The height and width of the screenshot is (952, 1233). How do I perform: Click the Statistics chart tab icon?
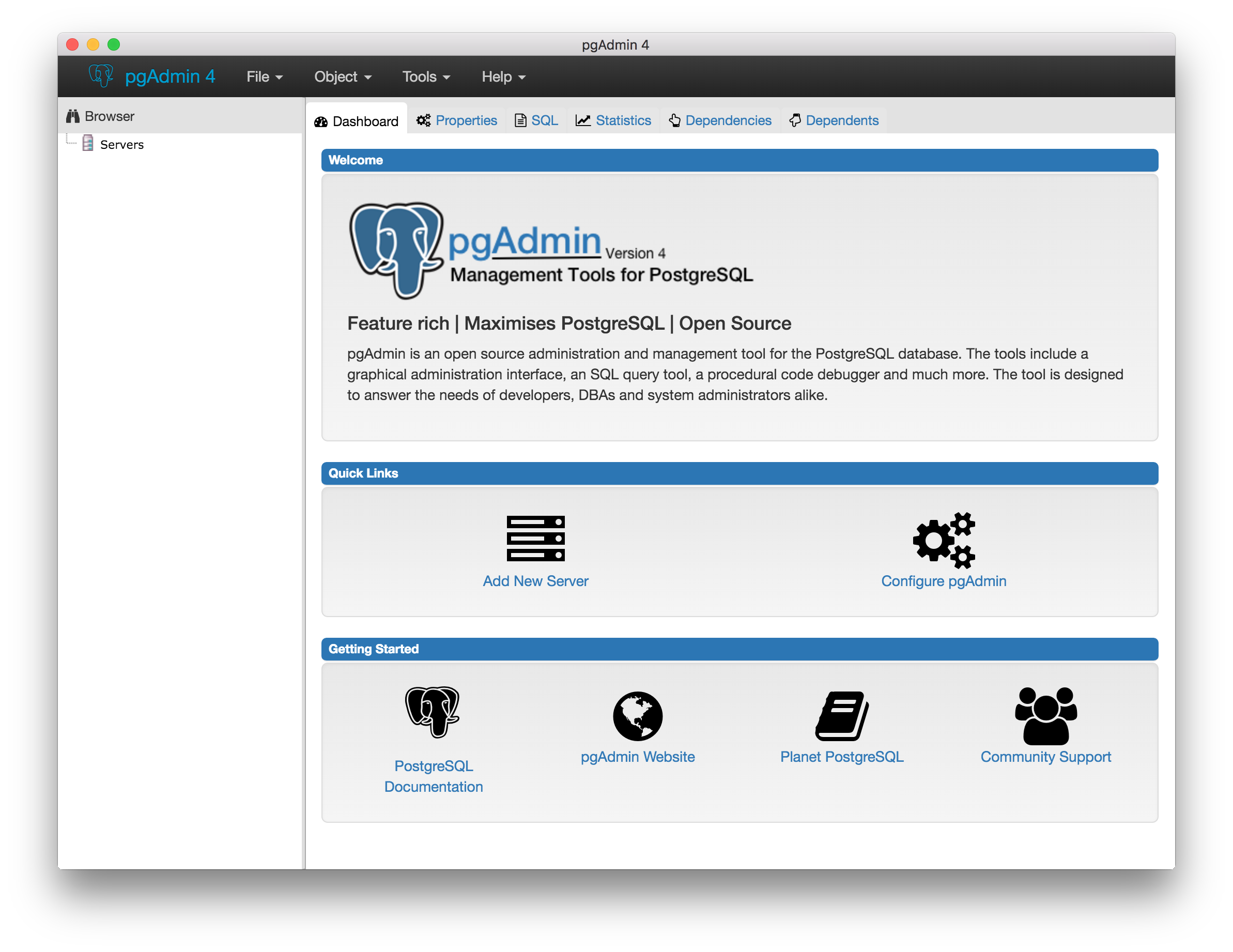pos(583,120)
